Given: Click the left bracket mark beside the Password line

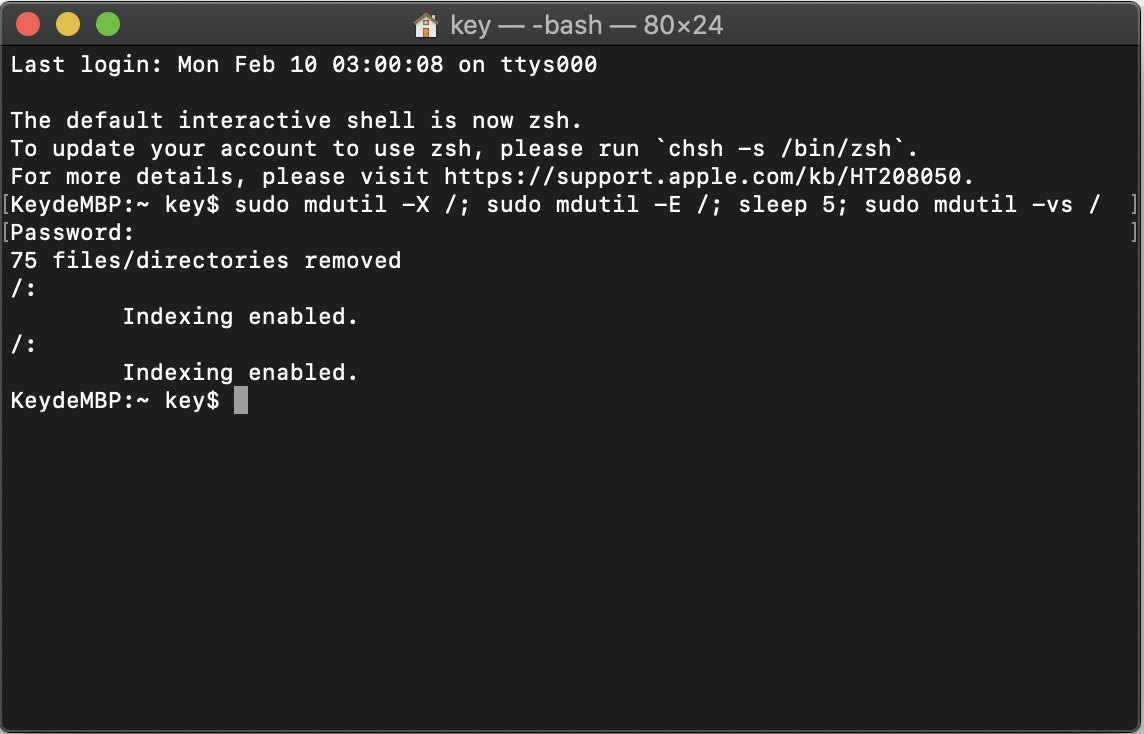Looking at the screenshot, I should 6,233.
